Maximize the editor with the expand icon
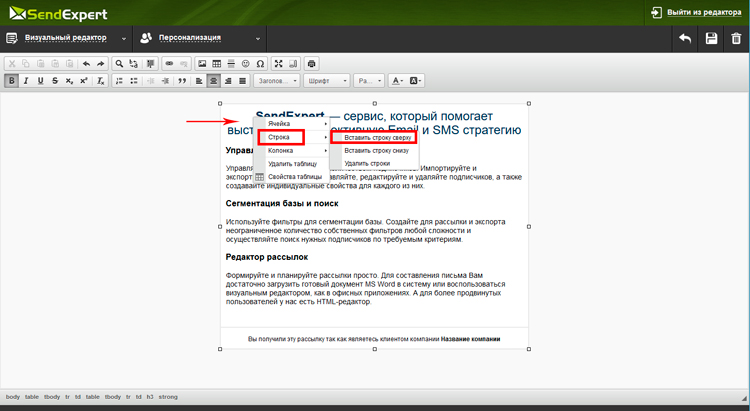The width and height of the screenshot is (750, 411). tap(279, 64)
